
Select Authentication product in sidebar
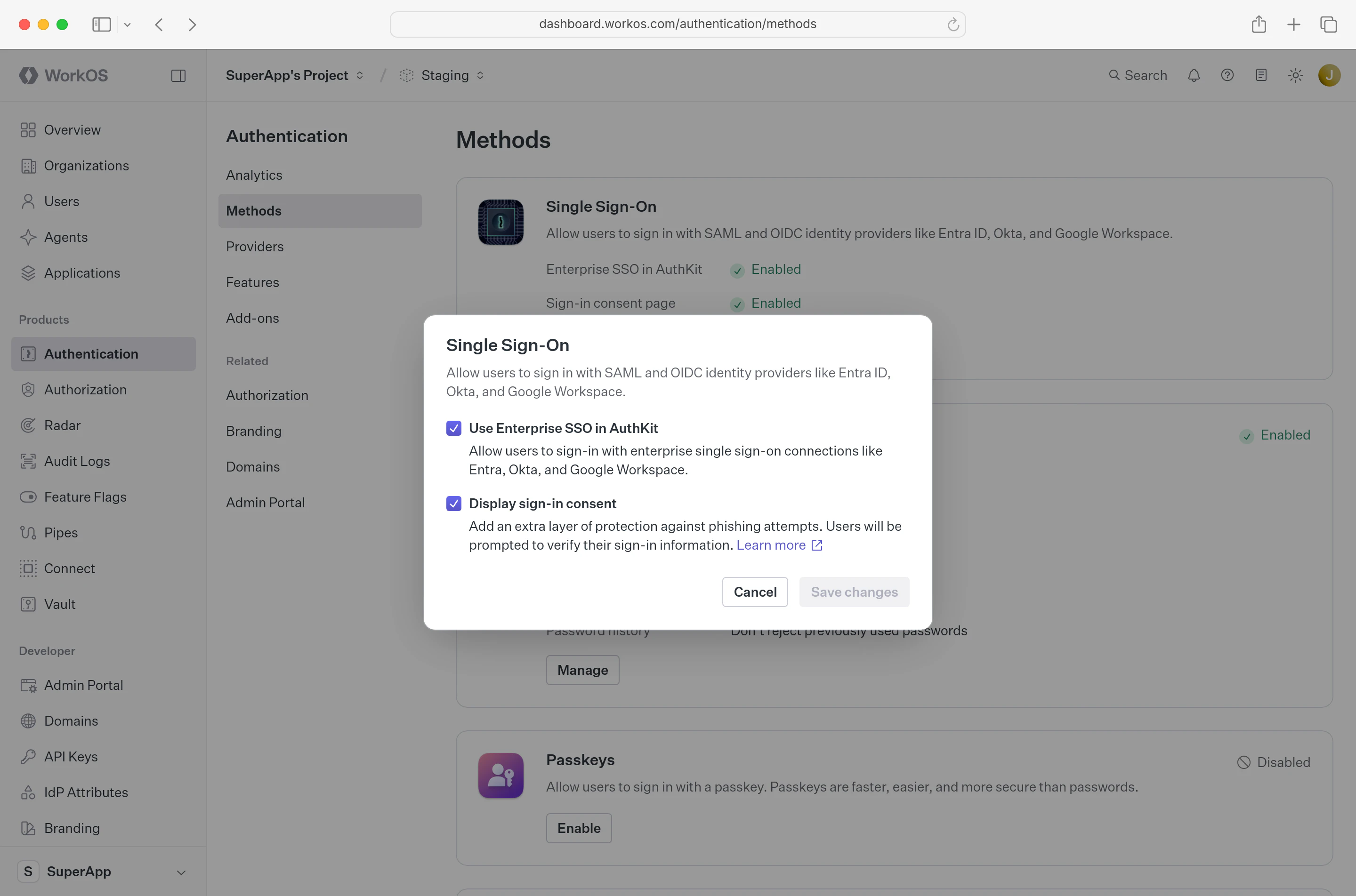tap(104, 354)
